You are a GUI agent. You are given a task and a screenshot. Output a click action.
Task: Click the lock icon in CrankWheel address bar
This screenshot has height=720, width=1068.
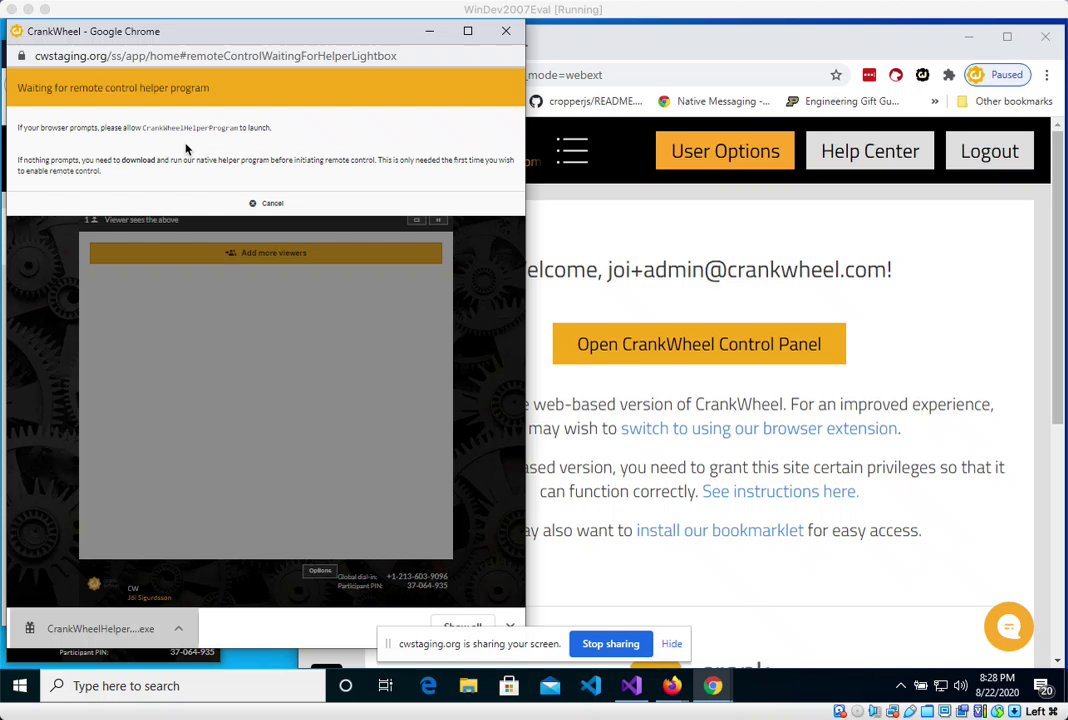pos(21,56)
